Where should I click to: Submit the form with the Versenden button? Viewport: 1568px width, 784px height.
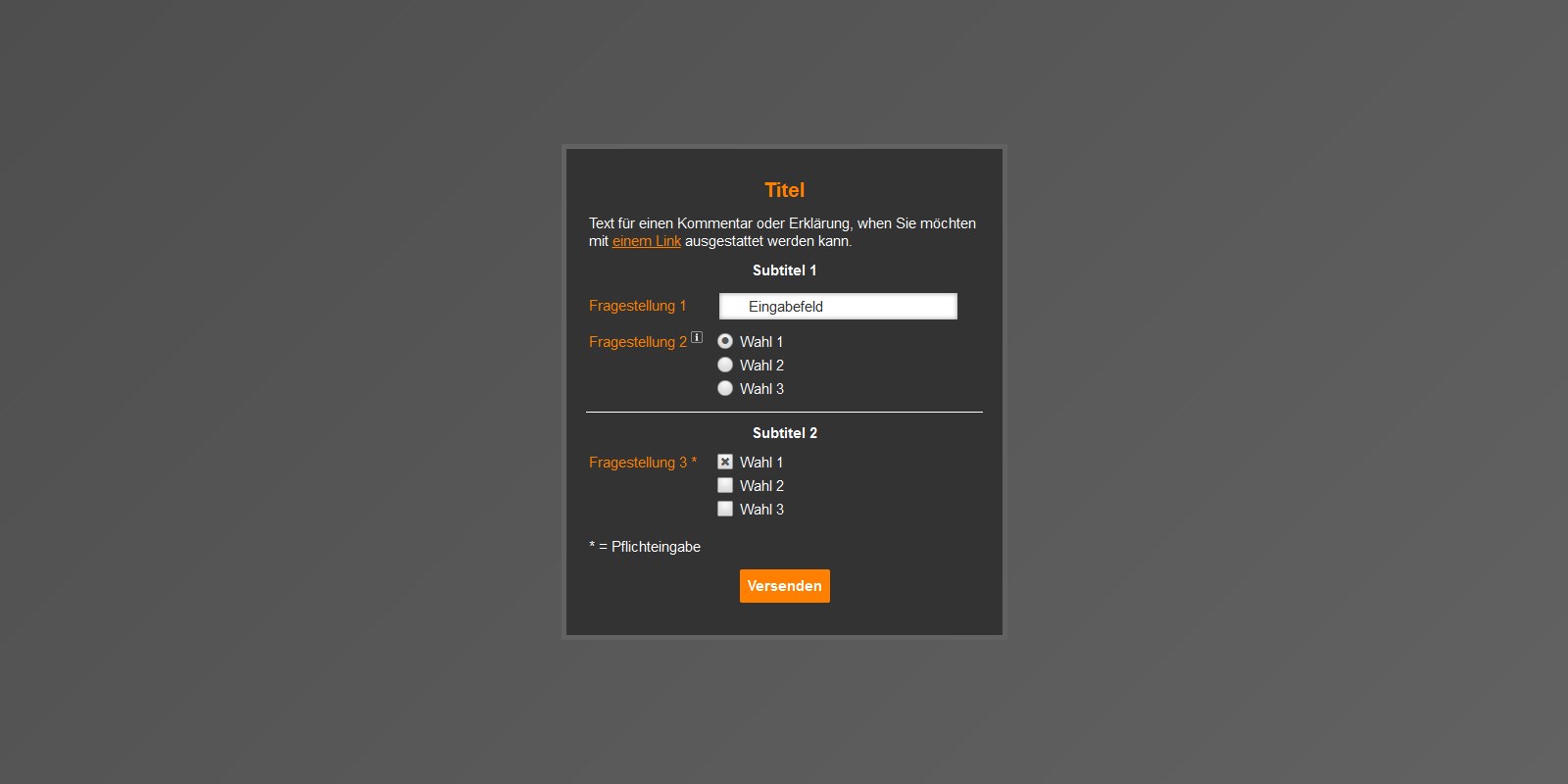click(785, 586)
